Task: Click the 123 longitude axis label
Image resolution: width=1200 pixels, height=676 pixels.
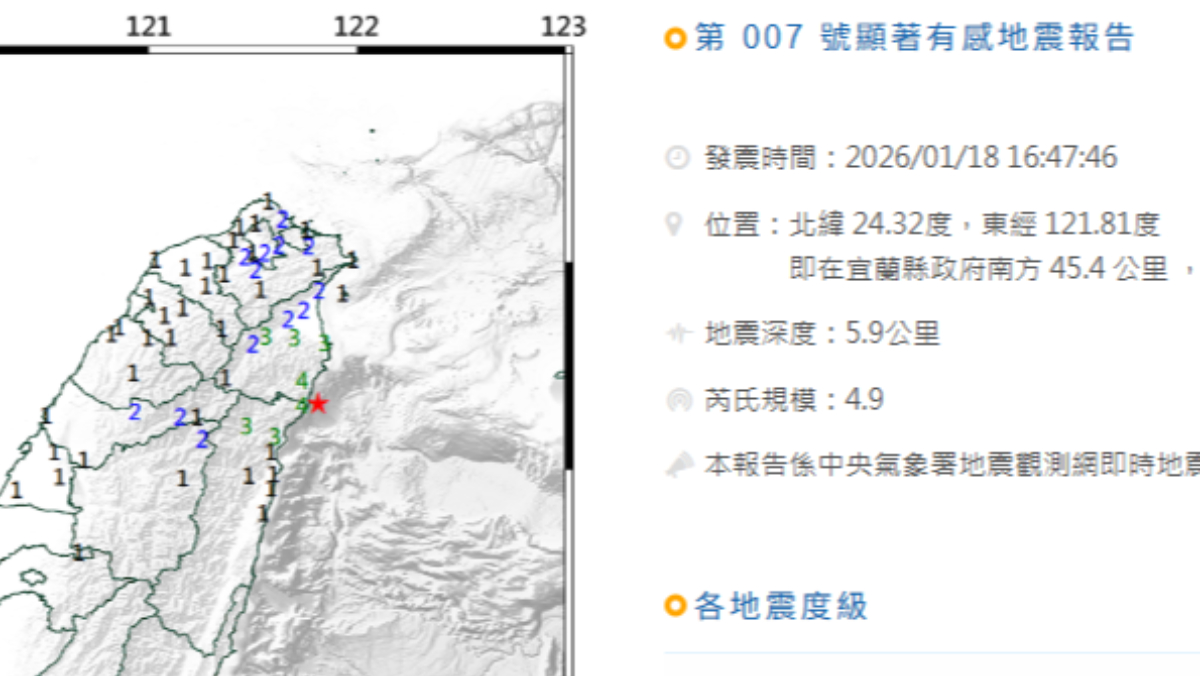Action: click(564, 26)
